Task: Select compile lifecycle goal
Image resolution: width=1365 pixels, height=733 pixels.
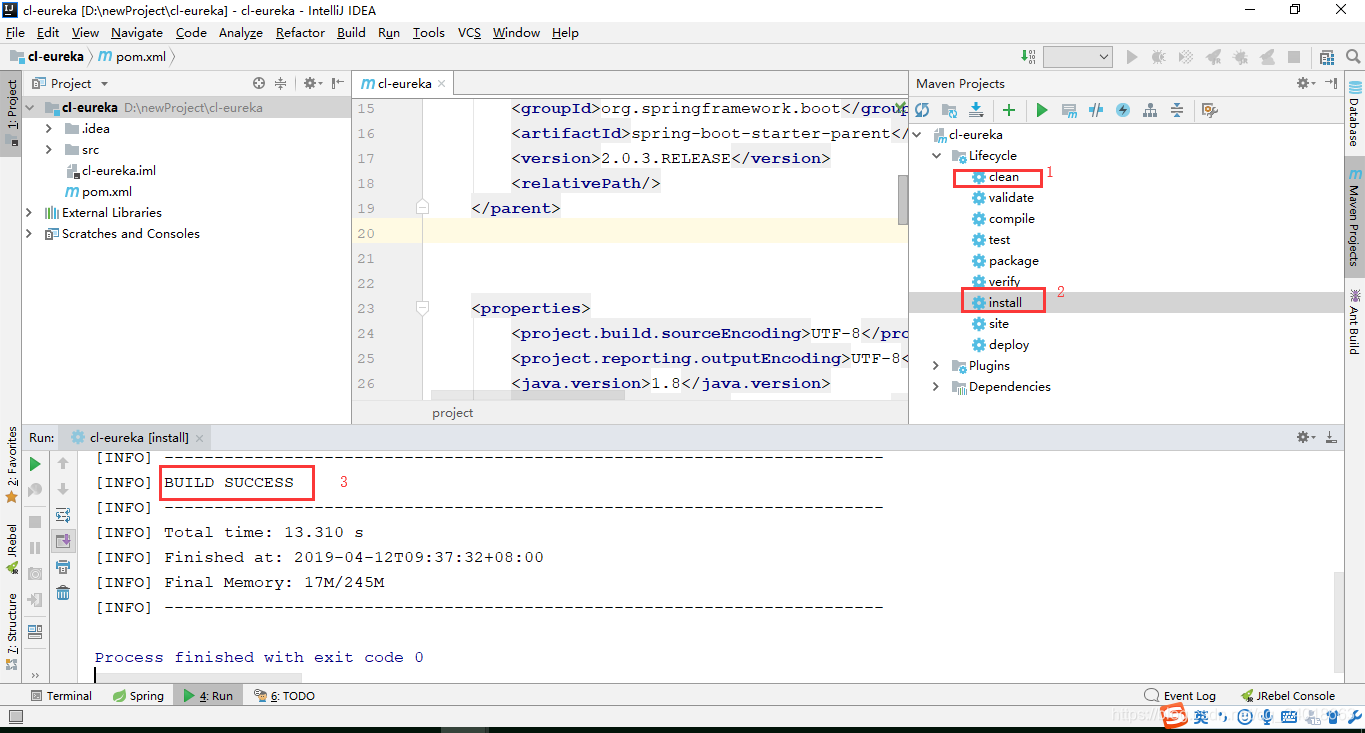Action: [x=1012, y=218]
